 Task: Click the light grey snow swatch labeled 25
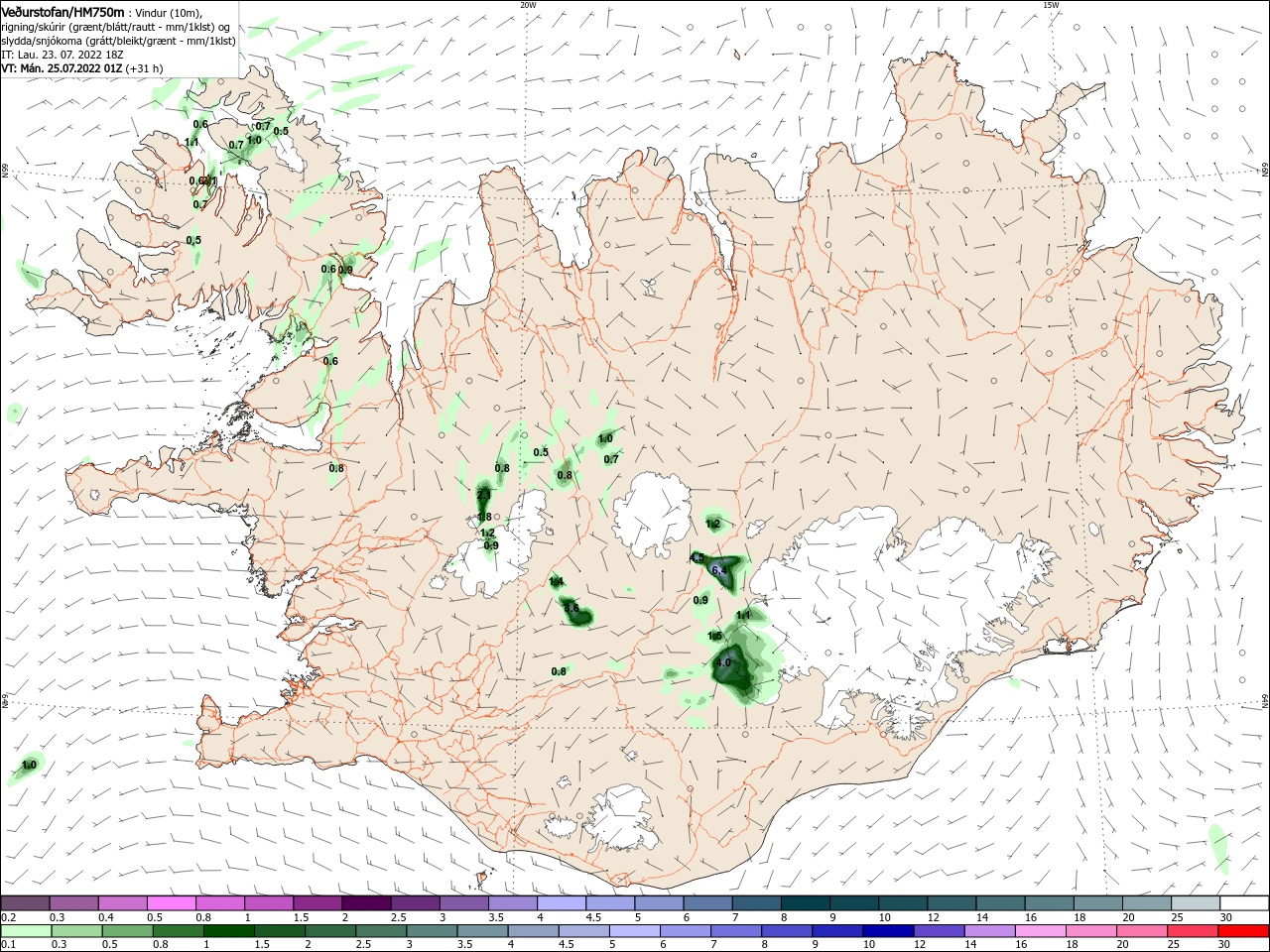coord(1195,903)
